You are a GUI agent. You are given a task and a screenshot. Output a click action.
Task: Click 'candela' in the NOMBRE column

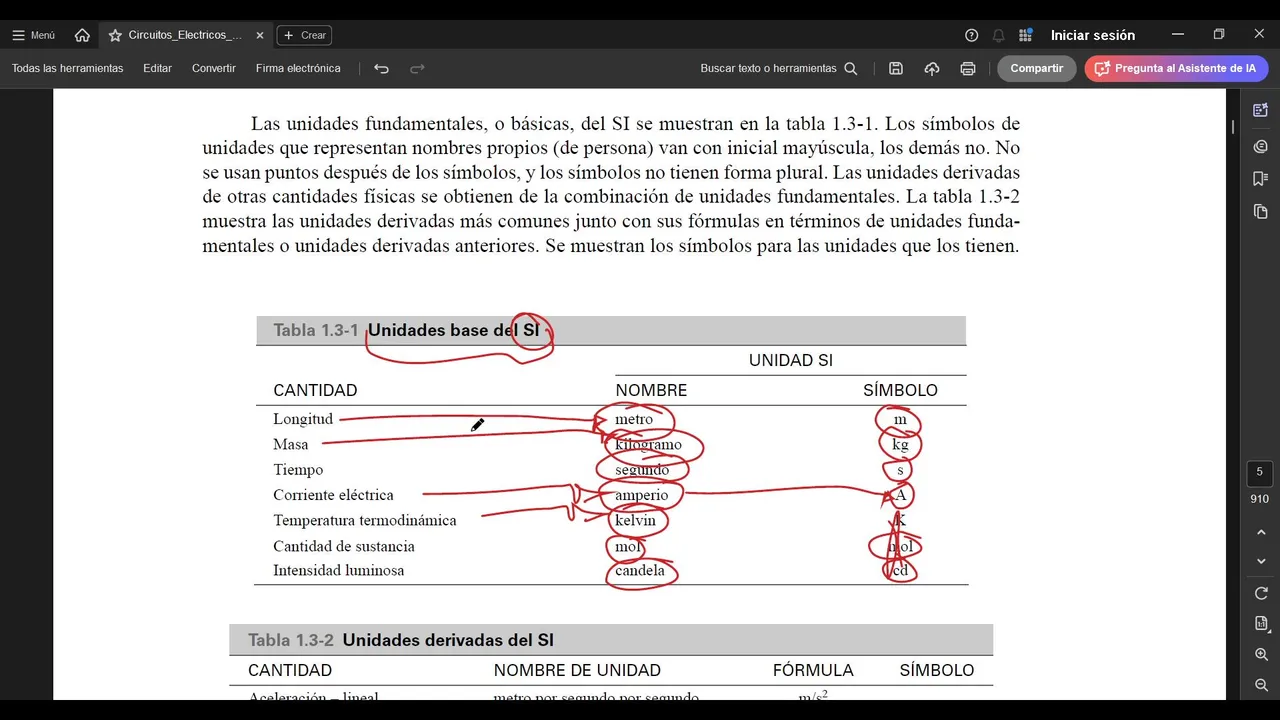tap(640, 571)
